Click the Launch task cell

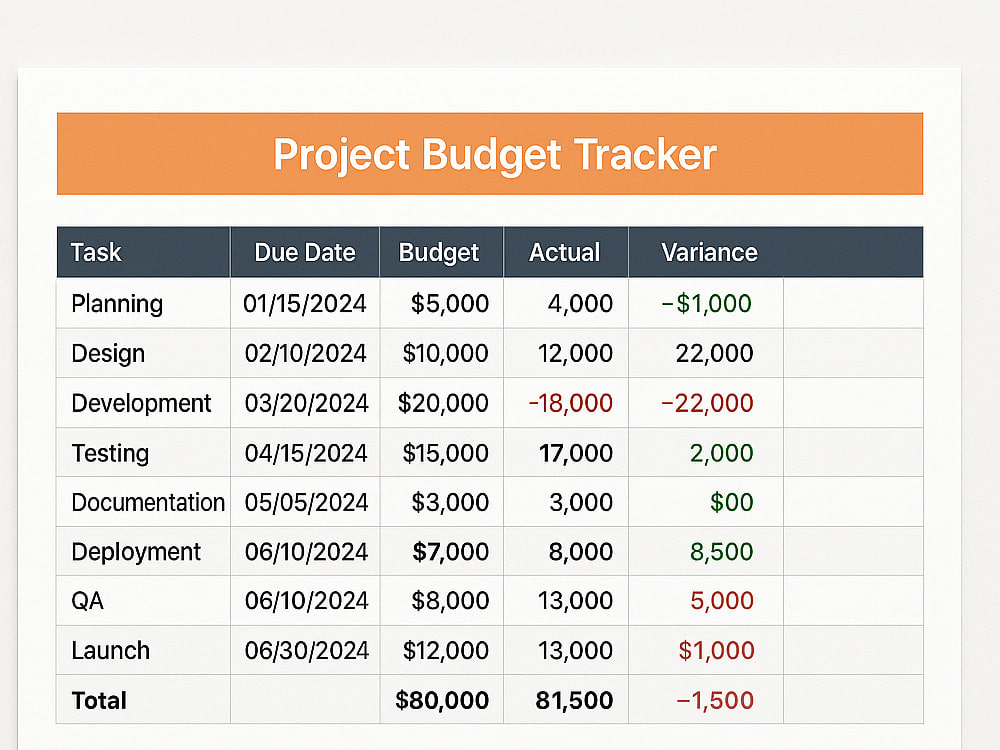point(143,650)
